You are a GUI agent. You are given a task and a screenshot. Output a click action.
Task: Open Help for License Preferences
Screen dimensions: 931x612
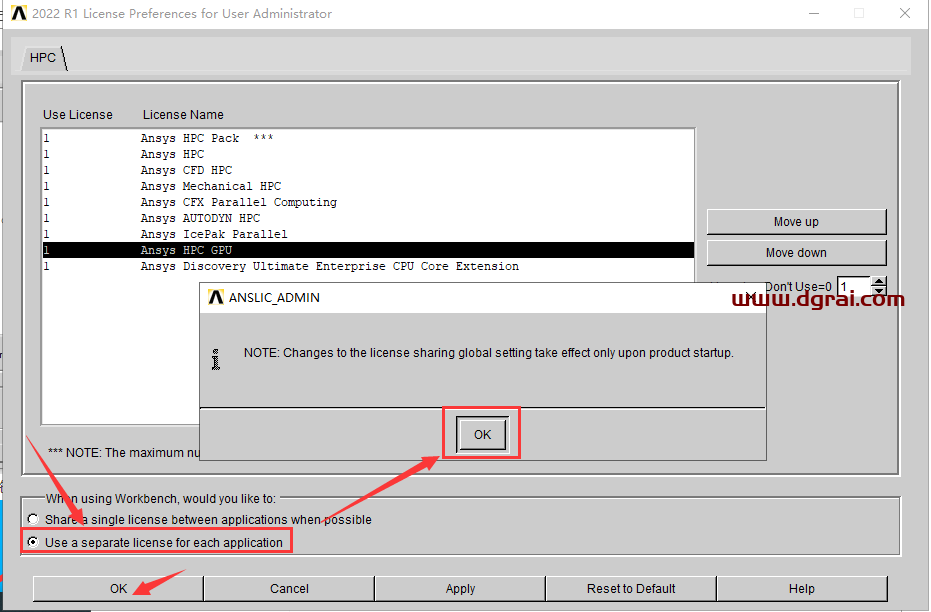pyautogui.click(x=802, y=589)
